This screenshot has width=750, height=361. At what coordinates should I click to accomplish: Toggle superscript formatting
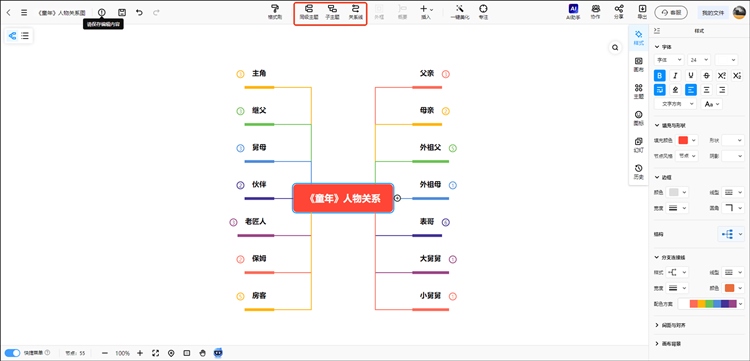(x=722, y=76)
